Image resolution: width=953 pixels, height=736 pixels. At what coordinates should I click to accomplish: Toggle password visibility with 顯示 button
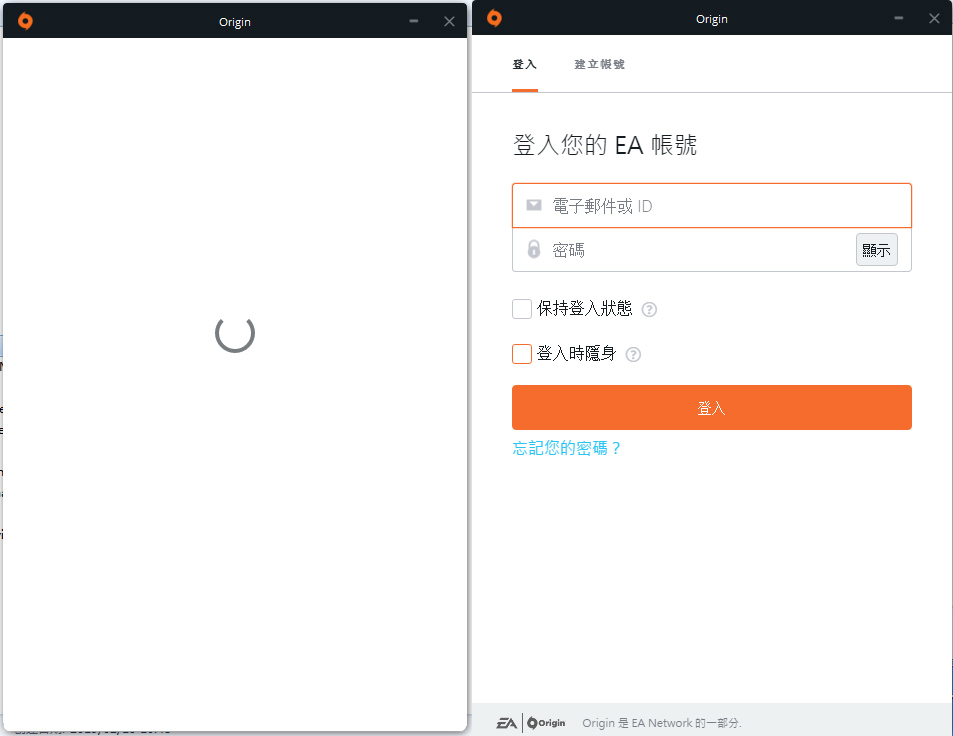(876, 249)
